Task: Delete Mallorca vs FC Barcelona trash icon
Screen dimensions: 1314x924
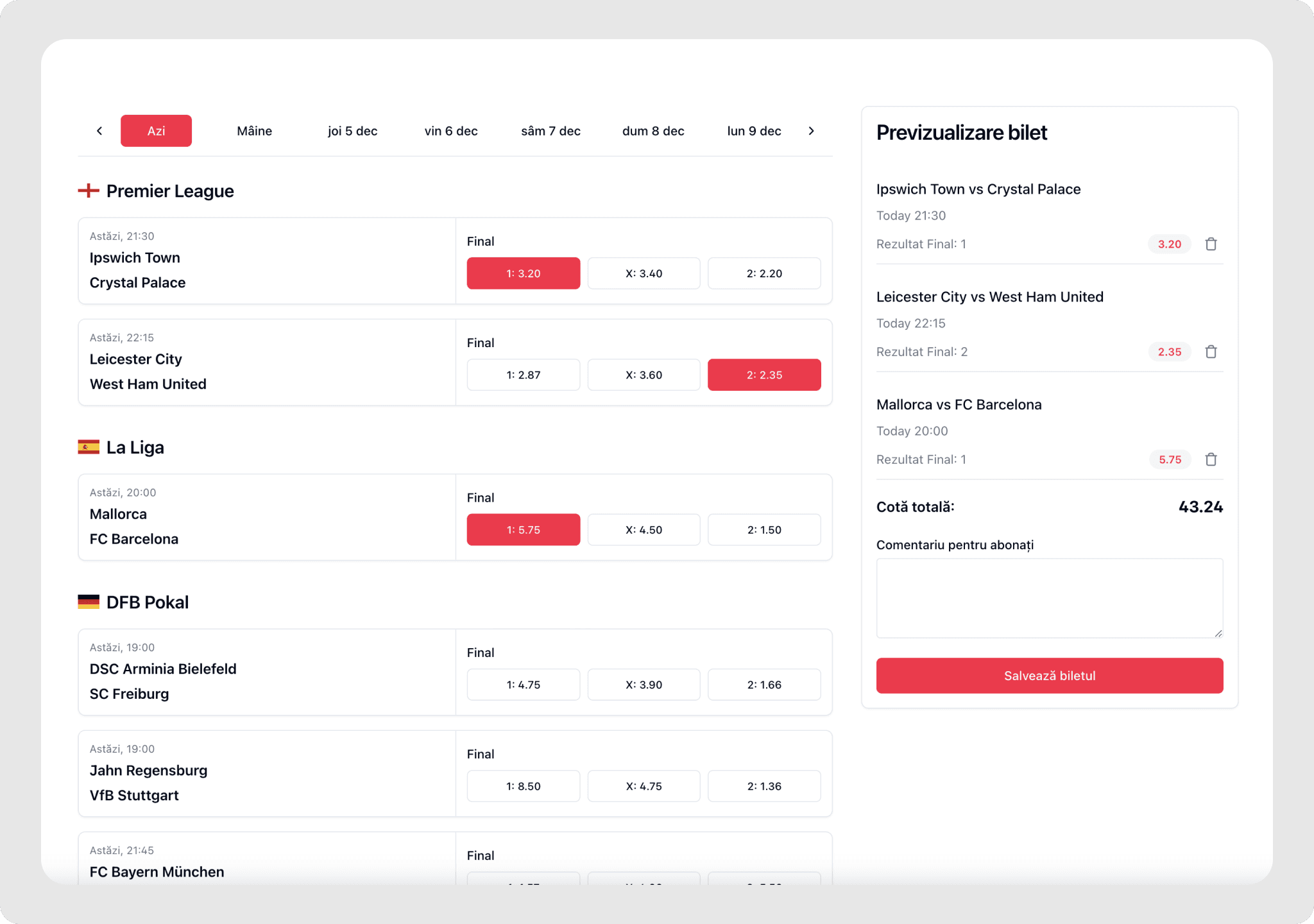Action: click(x=1211, y=459)
